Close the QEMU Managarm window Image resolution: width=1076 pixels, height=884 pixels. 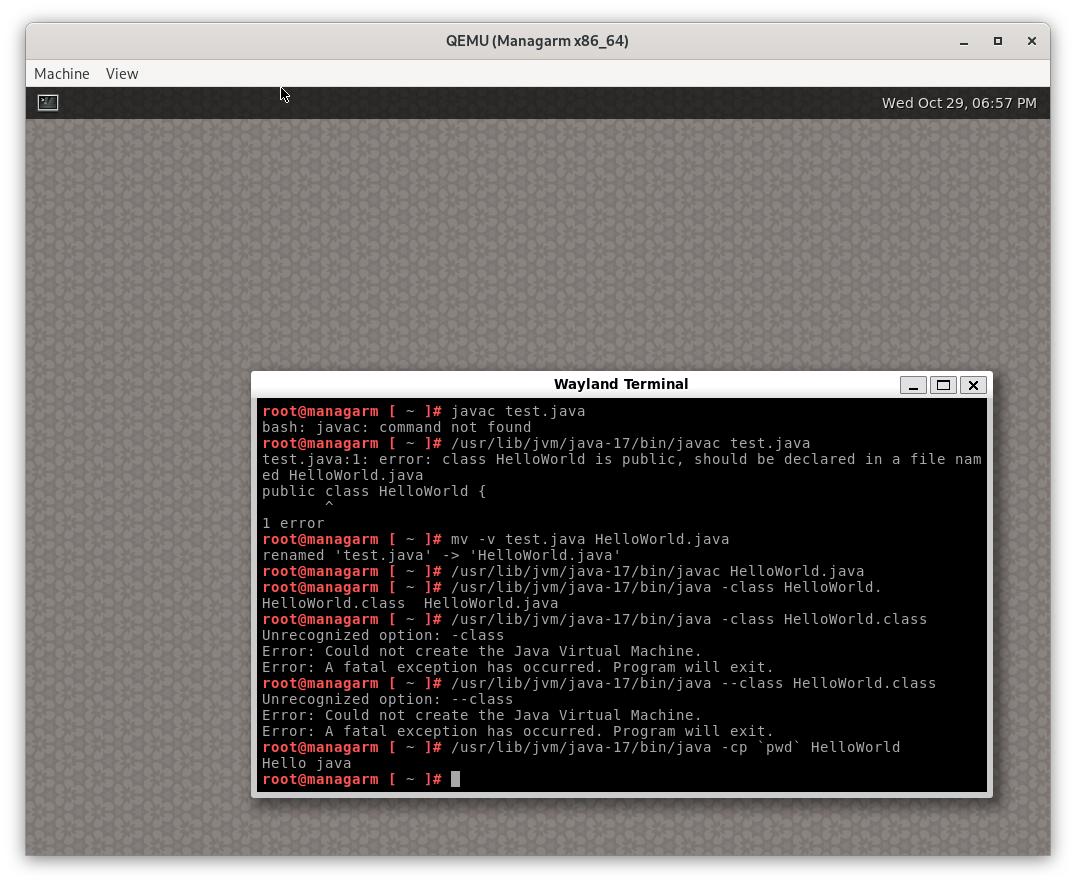tap(1031, 41)
